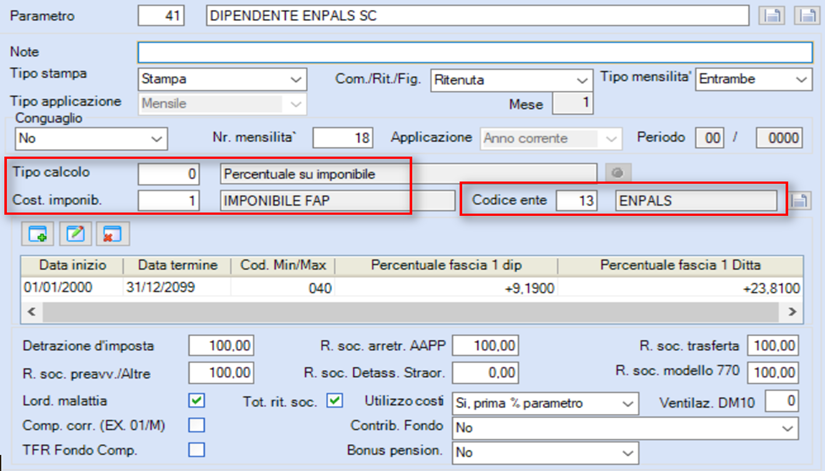The image size is (825, 471).
Task: Select the 040 Cod. Min/Max cell
Action: 283,288
